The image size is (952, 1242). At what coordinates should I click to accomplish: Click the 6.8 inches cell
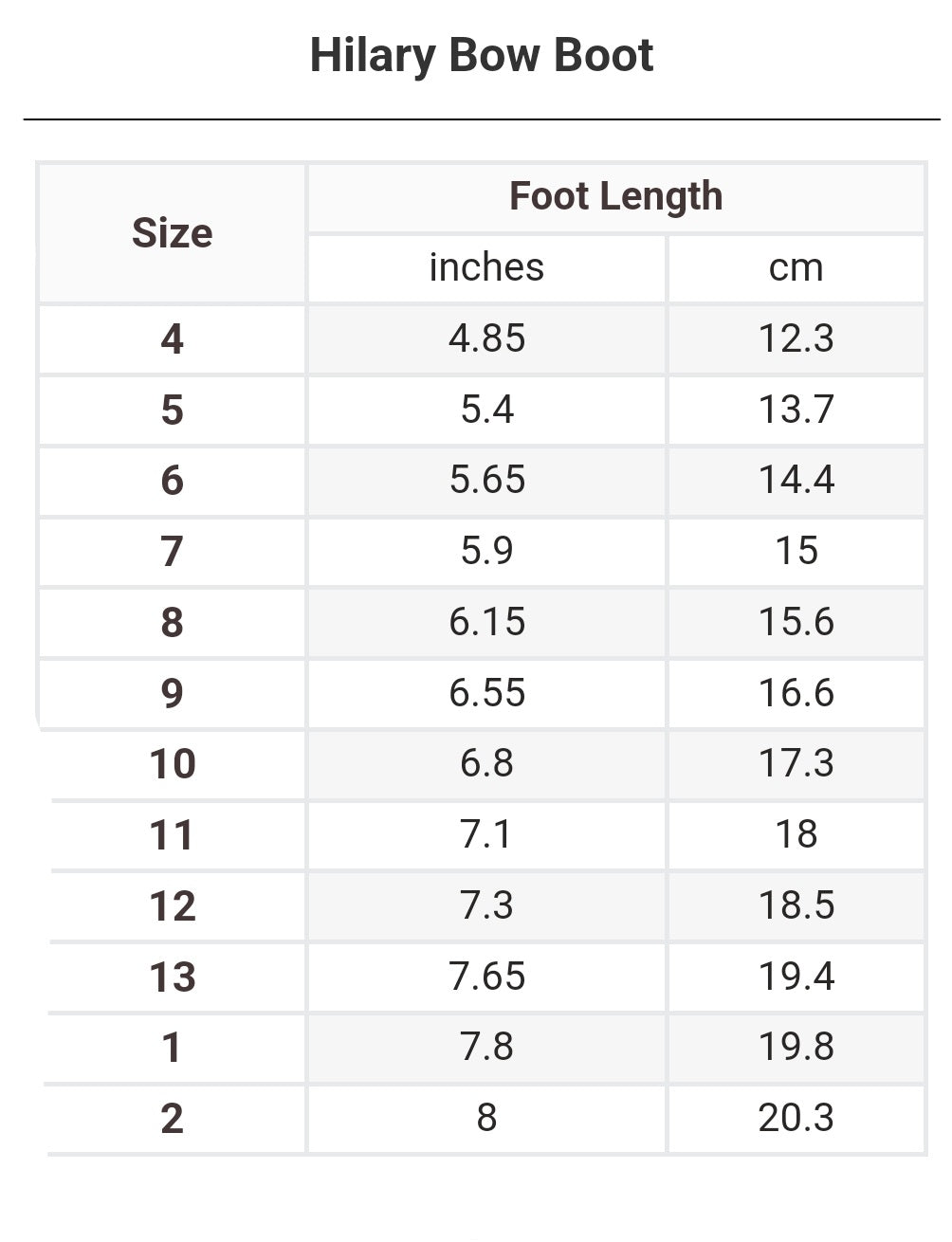[x=486, y=763]
